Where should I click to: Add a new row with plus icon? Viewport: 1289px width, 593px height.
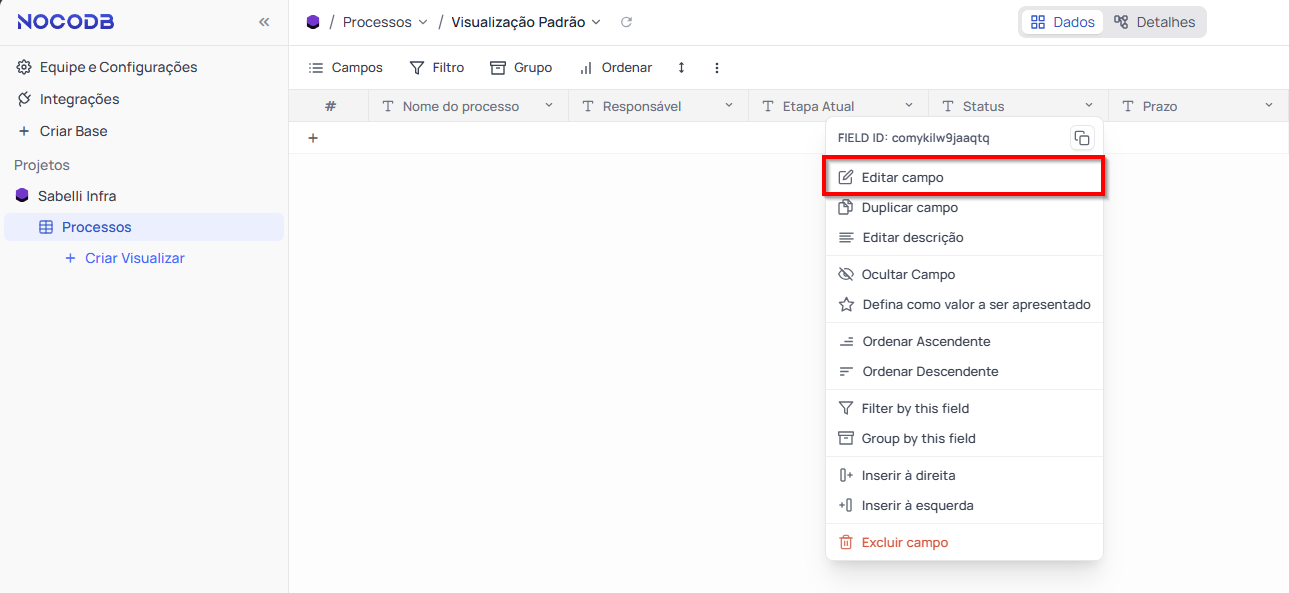[313, 138]
